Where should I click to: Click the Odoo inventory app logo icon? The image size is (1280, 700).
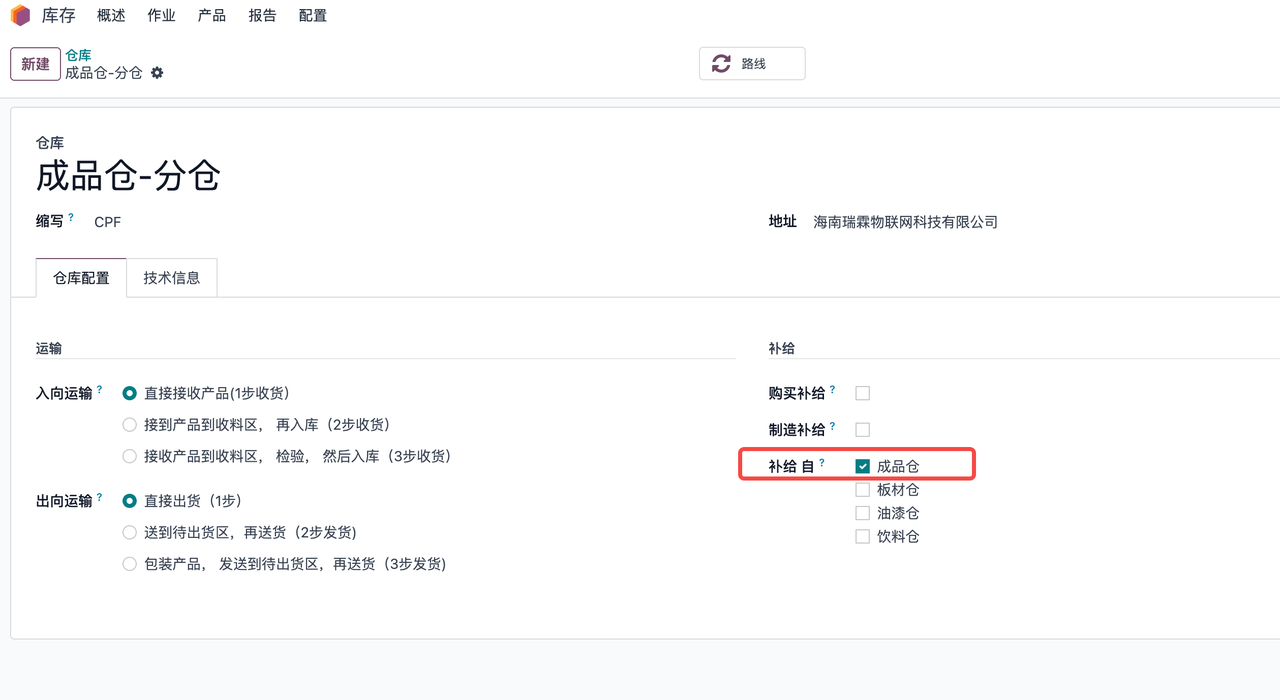click(21, 15)
